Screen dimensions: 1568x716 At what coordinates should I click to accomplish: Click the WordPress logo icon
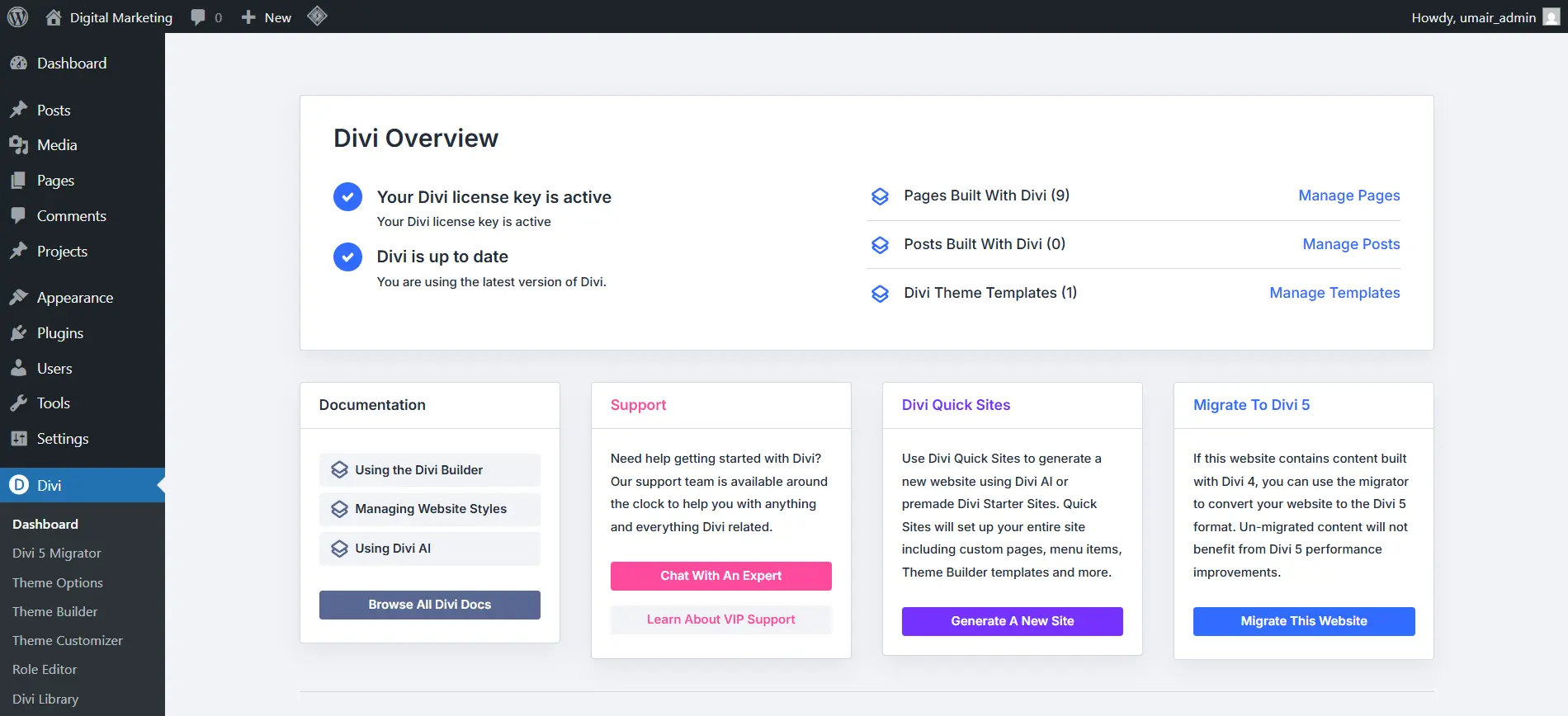17,17
